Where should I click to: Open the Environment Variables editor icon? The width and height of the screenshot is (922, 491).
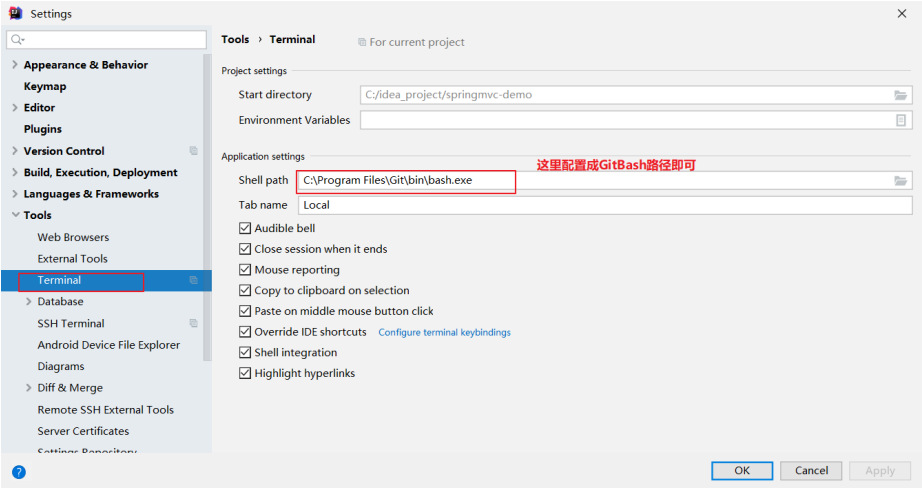point(901,120)
